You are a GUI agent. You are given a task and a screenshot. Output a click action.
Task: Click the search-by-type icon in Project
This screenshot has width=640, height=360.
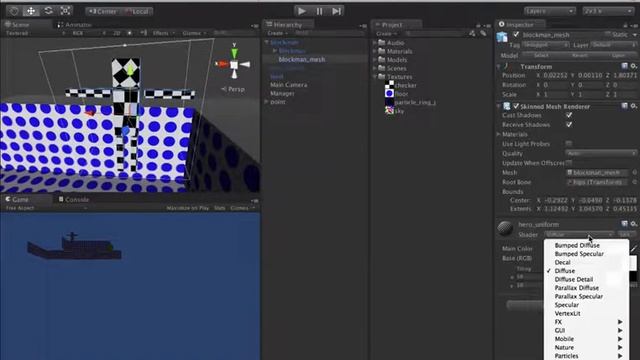[x=472, y=33]
